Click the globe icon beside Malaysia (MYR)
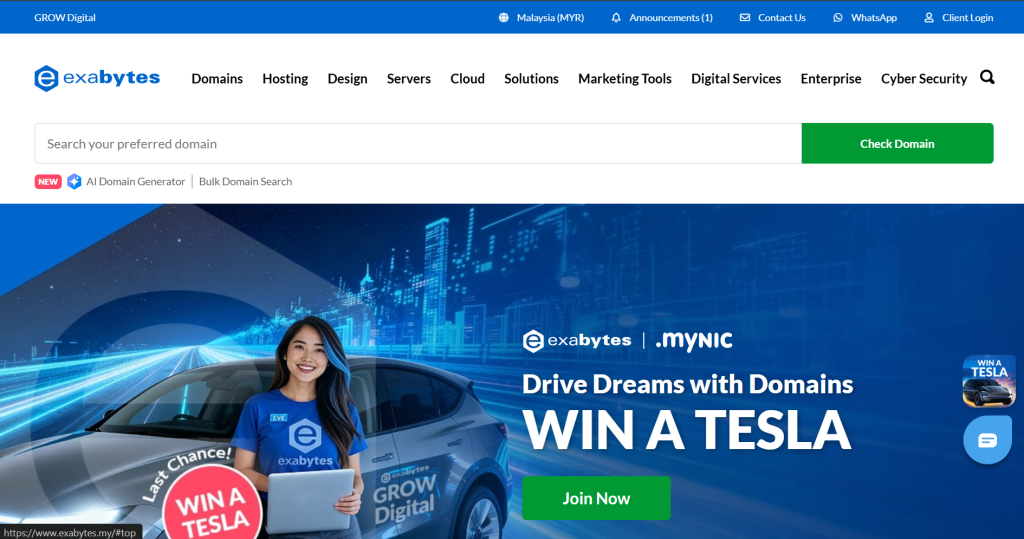 504,18
